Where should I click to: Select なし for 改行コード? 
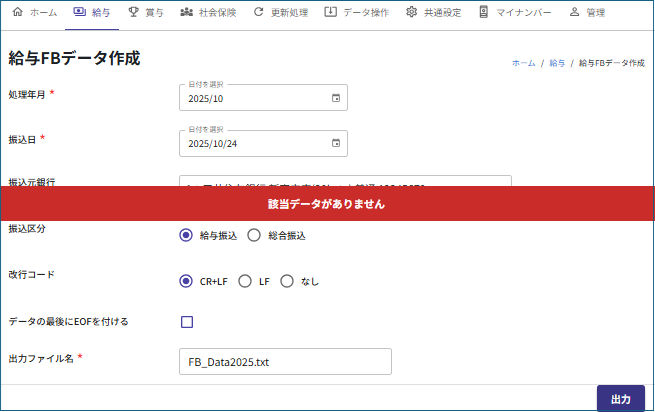[287, 282]
